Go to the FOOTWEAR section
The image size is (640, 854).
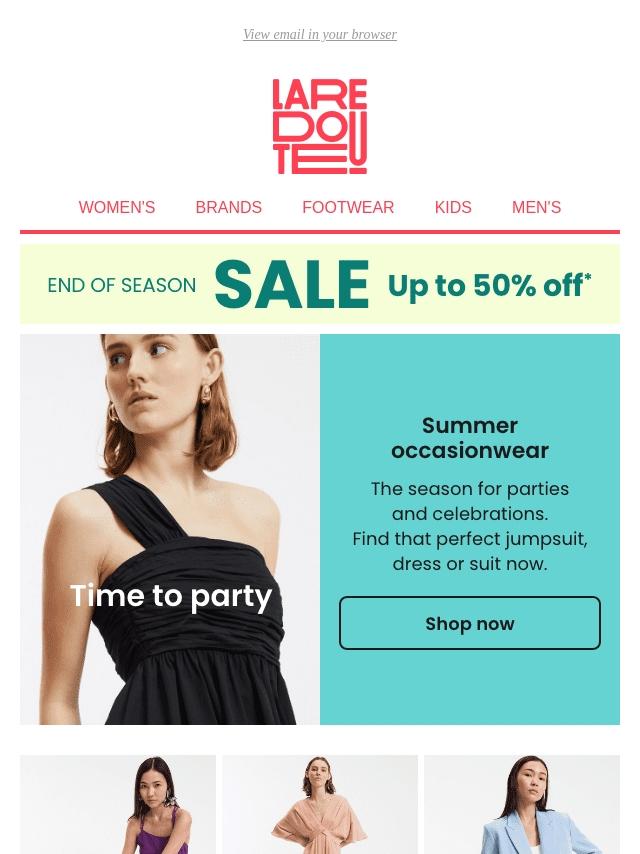point(348,208)
